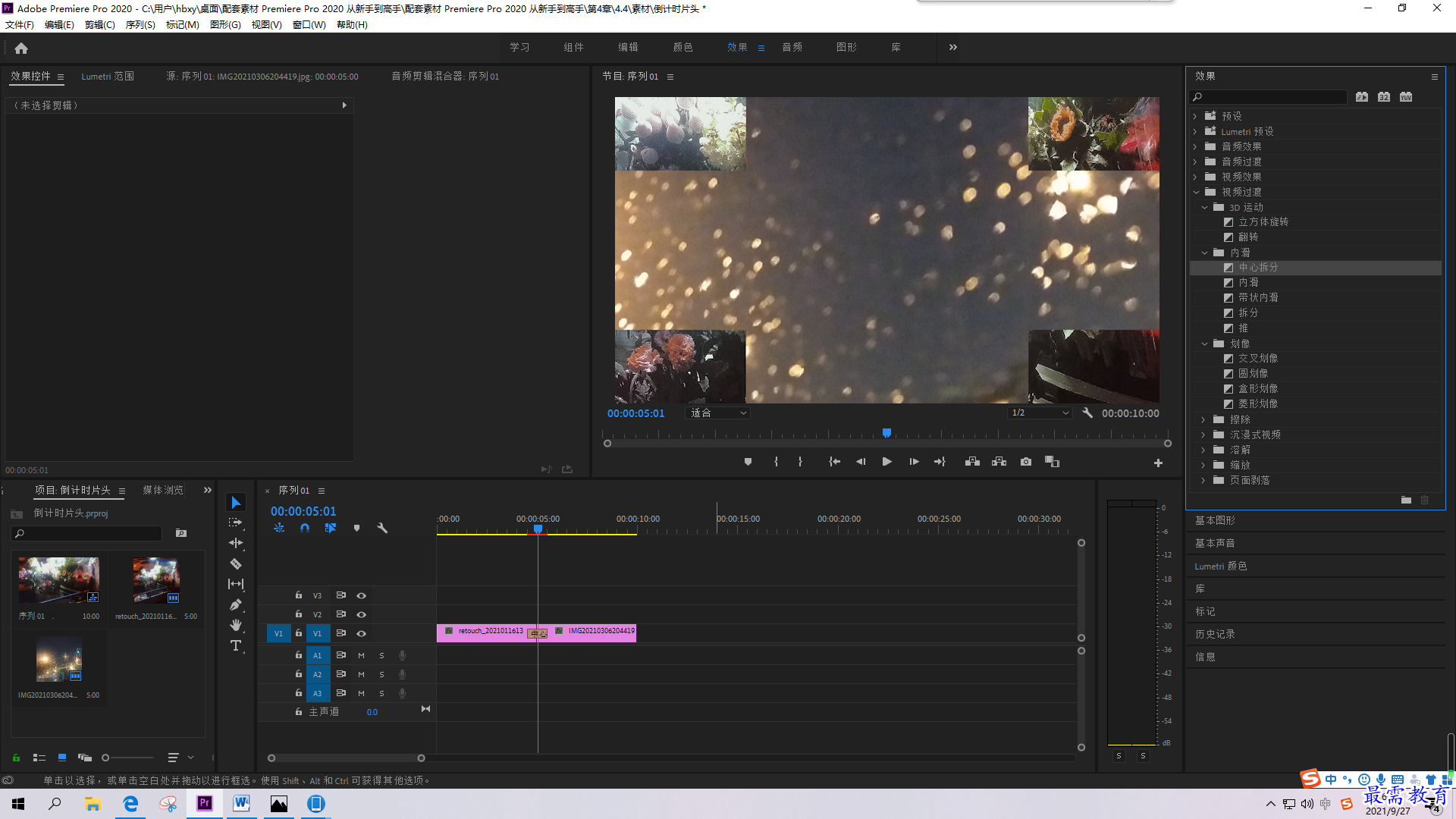Select the Razor tool
Image resolution: width=1456 pixels, height=819 pixels.
[x=236, y=564]
